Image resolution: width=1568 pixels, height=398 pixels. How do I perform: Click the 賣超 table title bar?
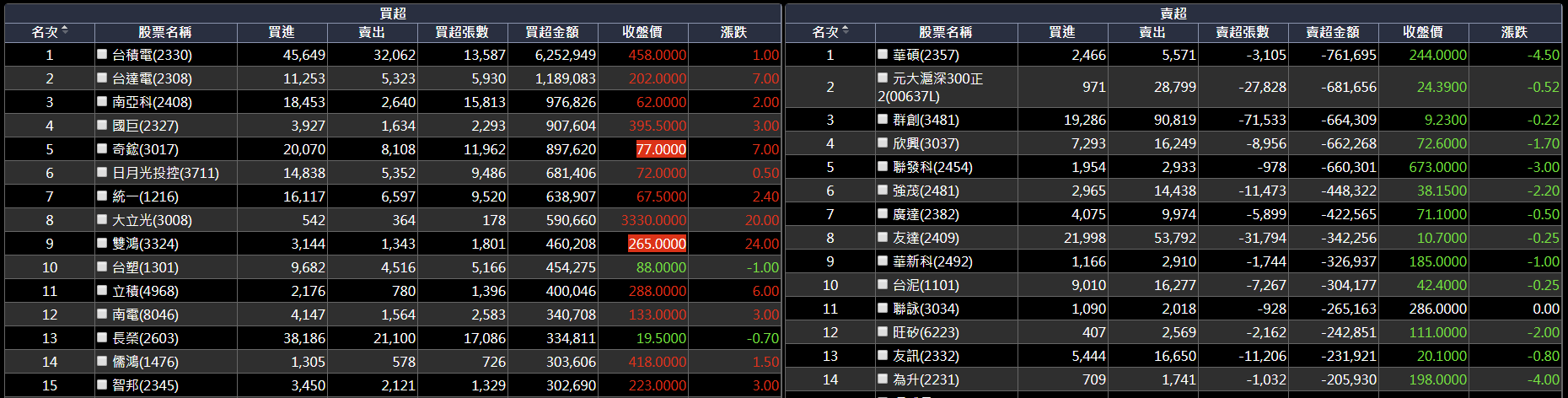pos(1173,13)
